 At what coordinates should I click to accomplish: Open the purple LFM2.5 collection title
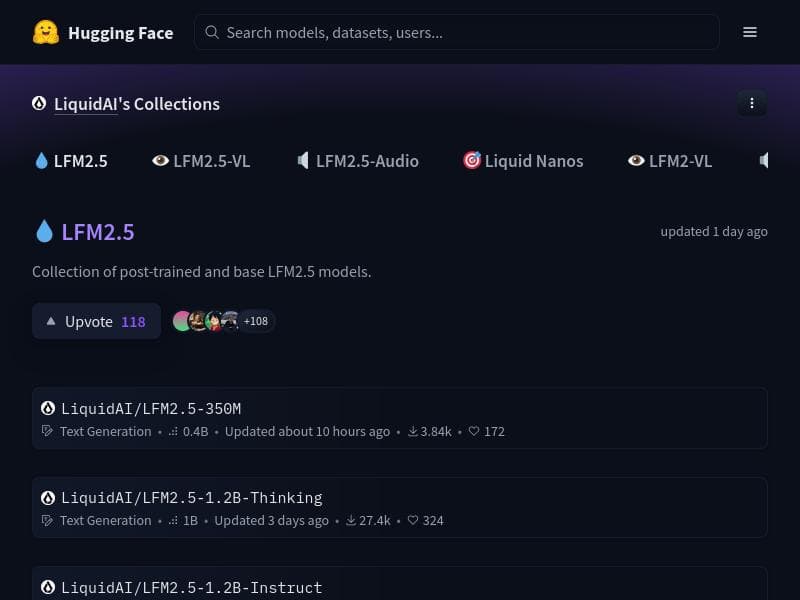click(98, 232)
